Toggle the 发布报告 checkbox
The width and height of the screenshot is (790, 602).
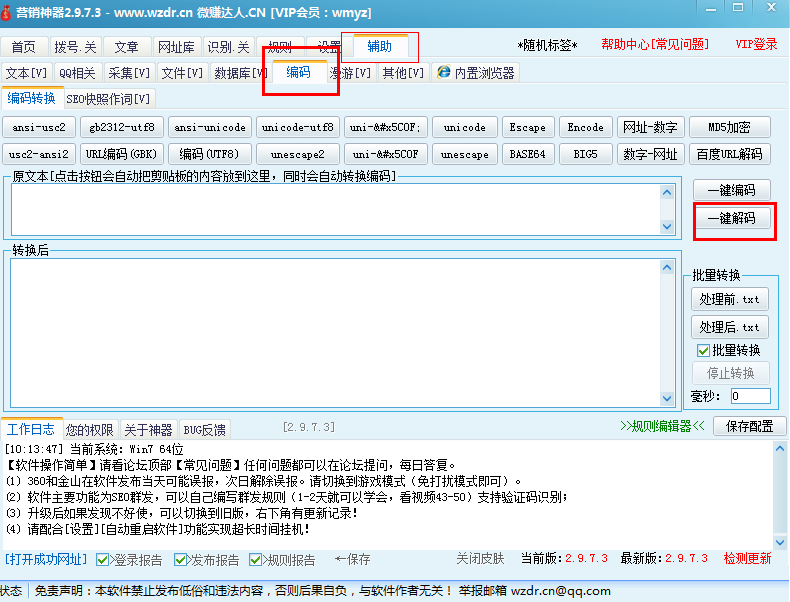(x=180, y=560)
